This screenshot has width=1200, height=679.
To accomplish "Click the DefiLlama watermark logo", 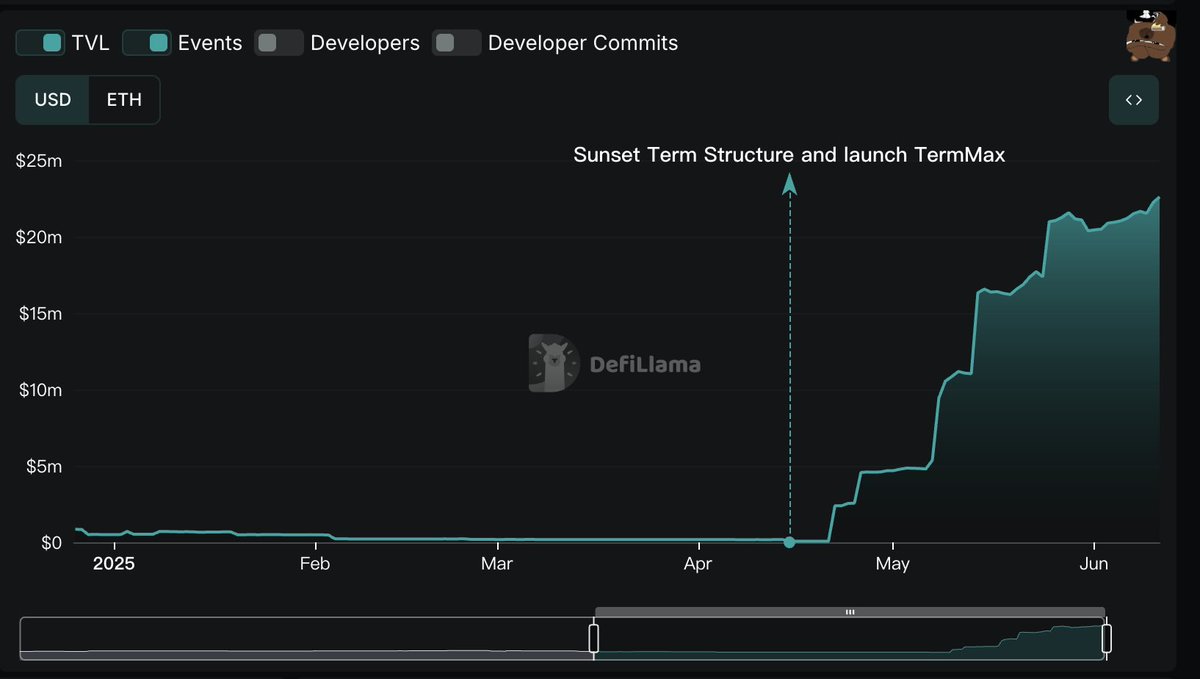I will (x=615, y=363).
